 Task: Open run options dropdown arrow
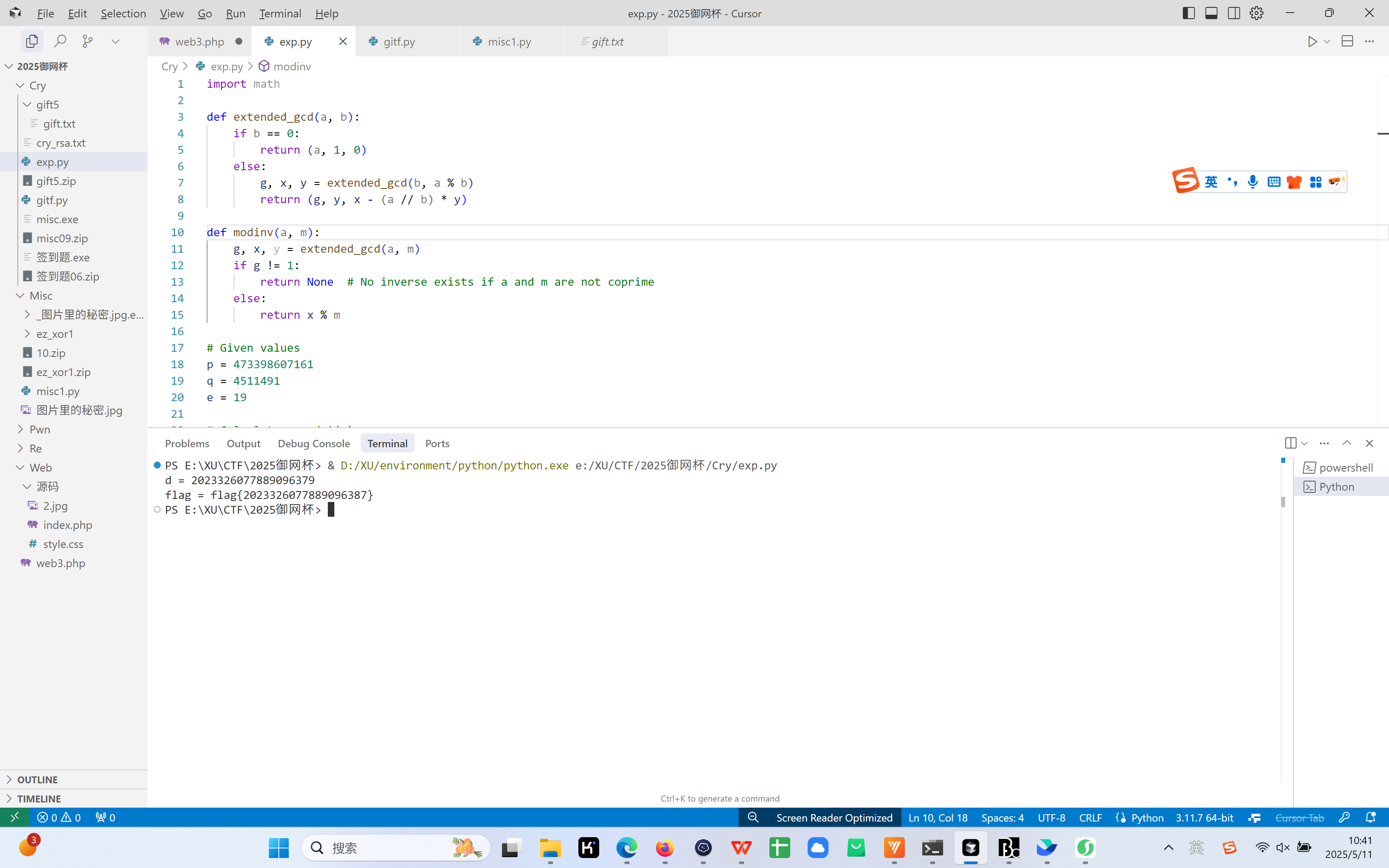(1327, 41)
